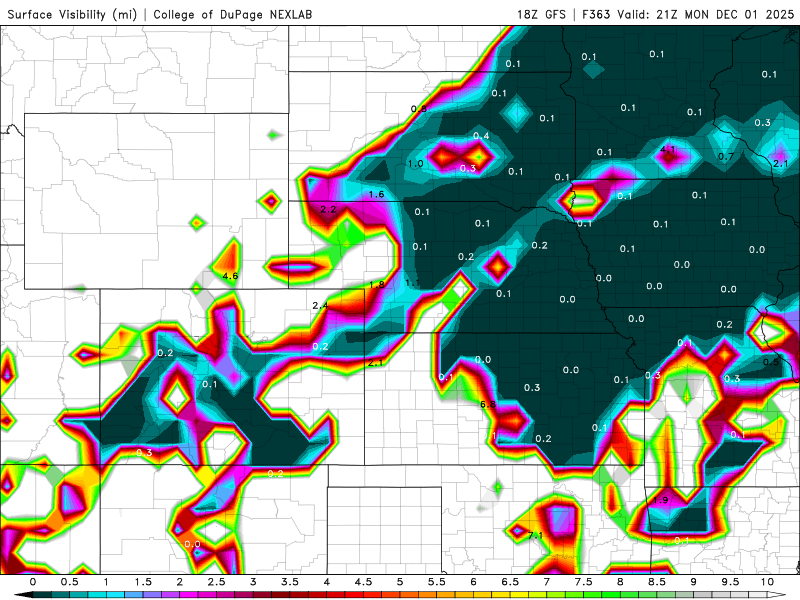Click the colorbar tick label 8
The height and width of the screenshot is (600, 800).
click(620, 582)
